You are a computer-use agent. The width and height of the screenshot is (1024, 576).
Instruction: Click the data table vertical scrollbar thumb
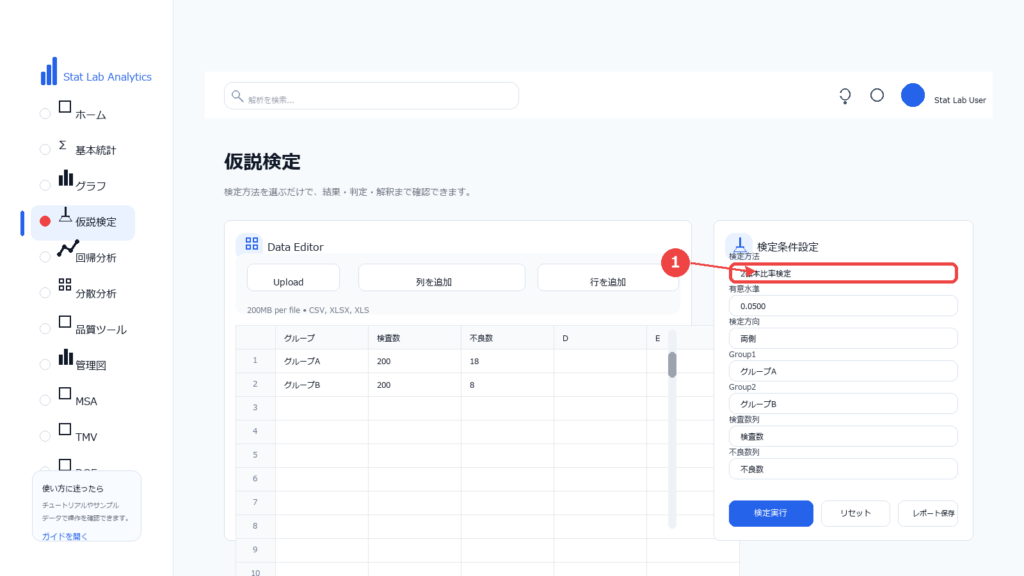tap(672, 364)
